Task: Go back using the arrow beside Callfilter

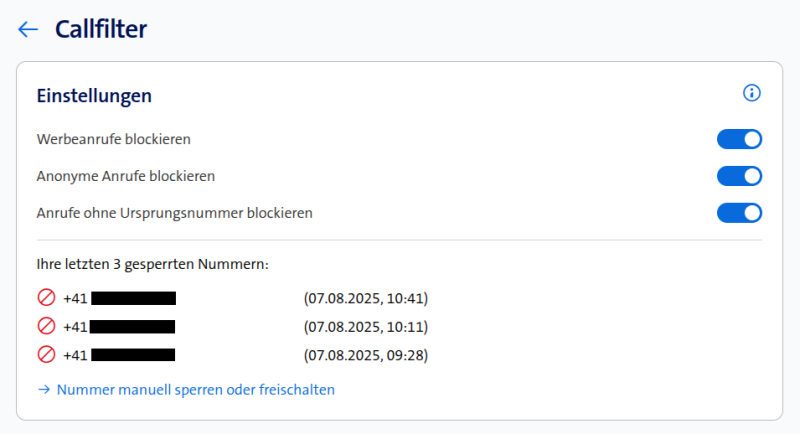Action: point(28,30)
